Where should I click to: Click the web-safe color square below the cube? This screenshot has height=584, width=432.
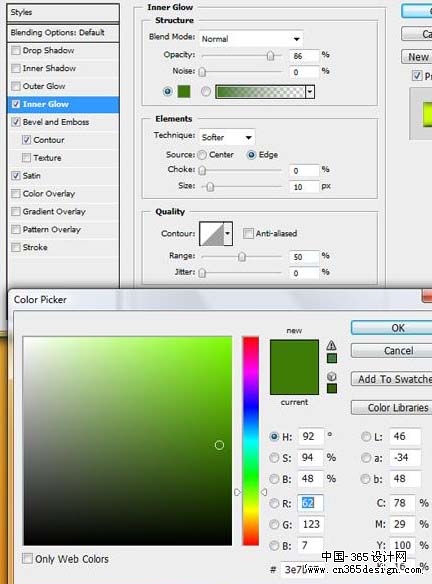point(331,388)
